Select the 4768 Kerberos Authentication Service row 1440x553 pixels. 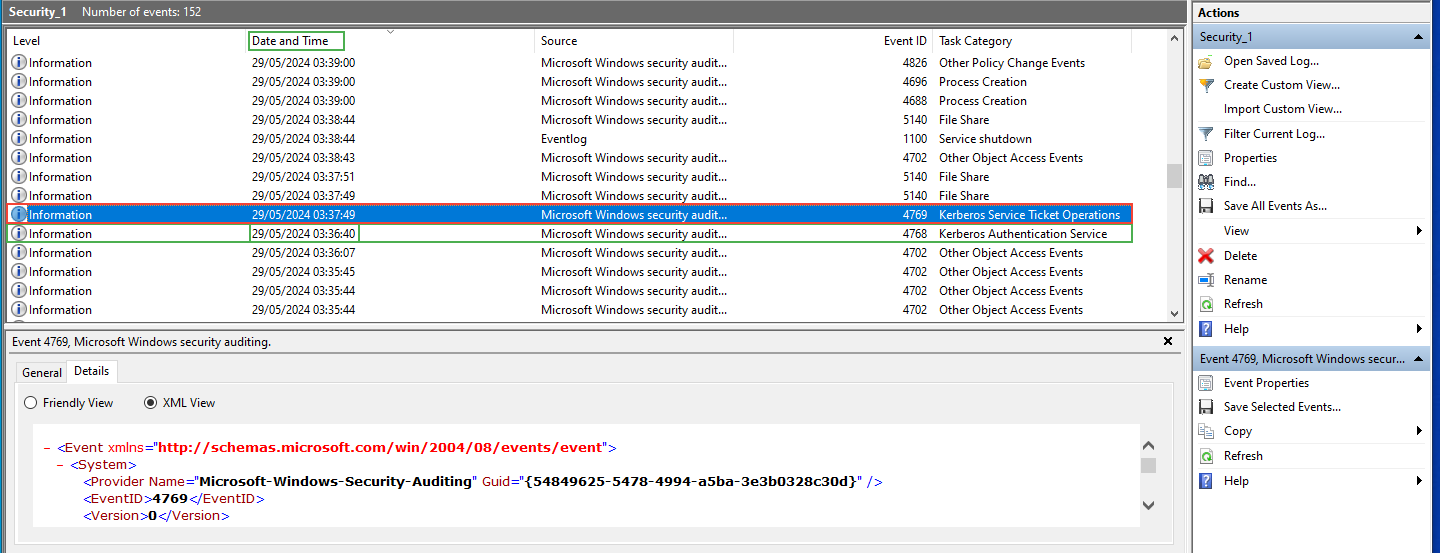click(x=570, y=234)
